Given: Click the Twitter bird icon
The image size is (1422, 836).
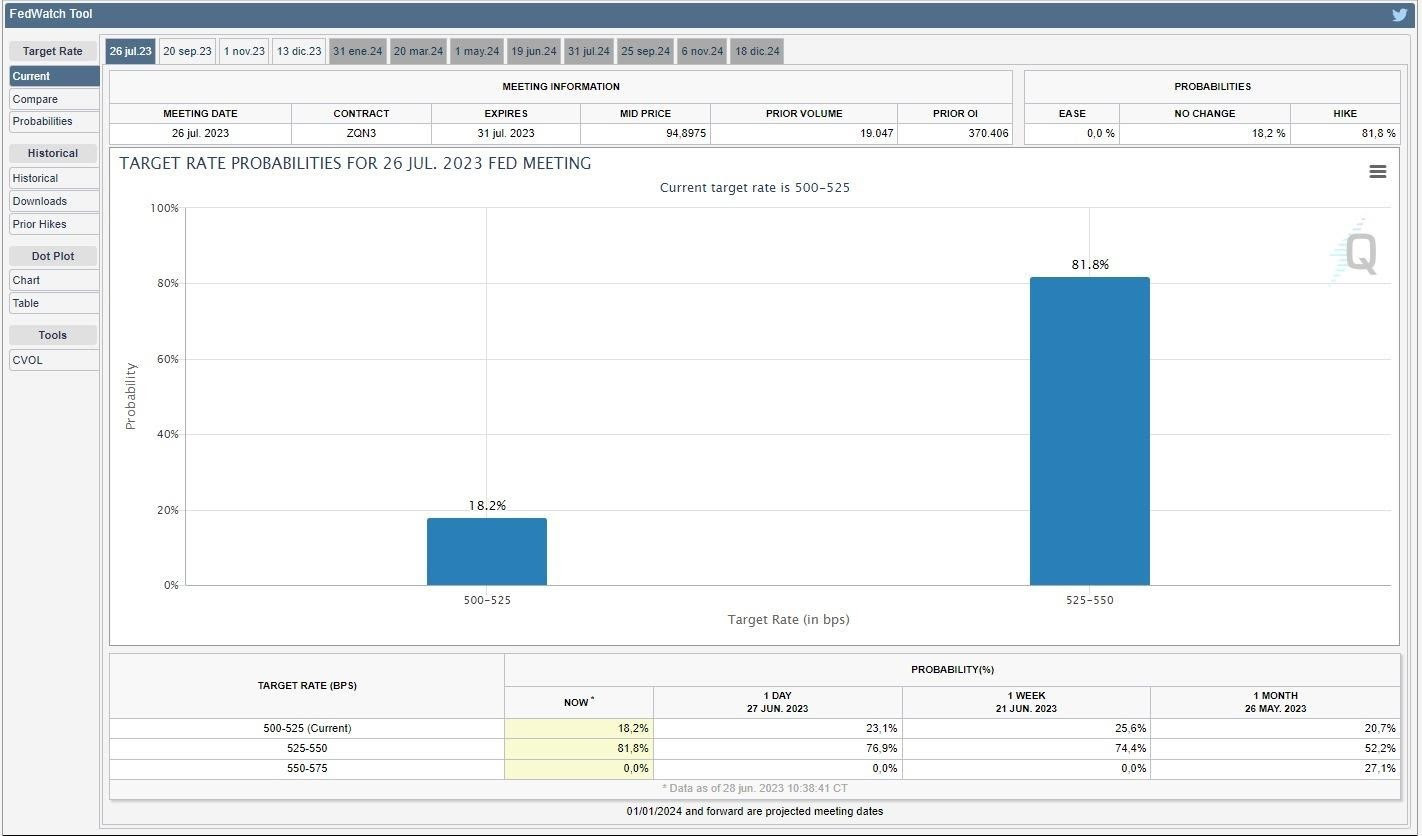Looking at the screenshot, I should coord(1400,15).
